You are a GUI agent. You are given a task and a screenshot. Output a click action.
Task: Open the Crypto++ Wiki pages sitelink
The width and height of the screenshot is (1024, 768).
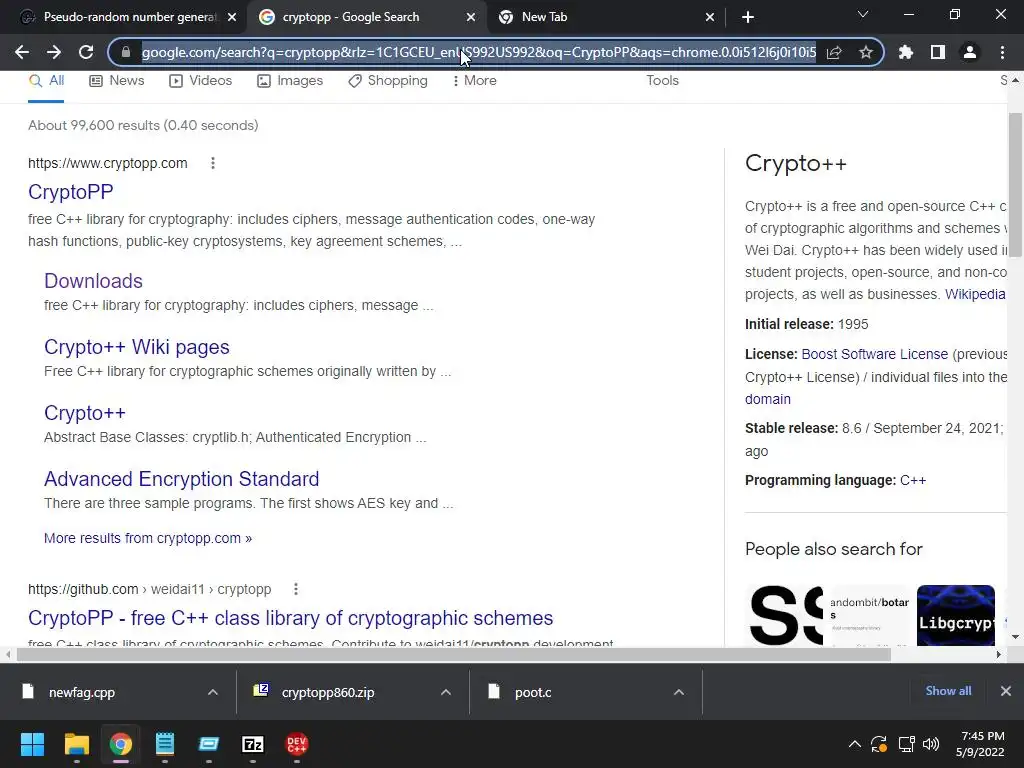pyautogui.click(x=136, y=347)
